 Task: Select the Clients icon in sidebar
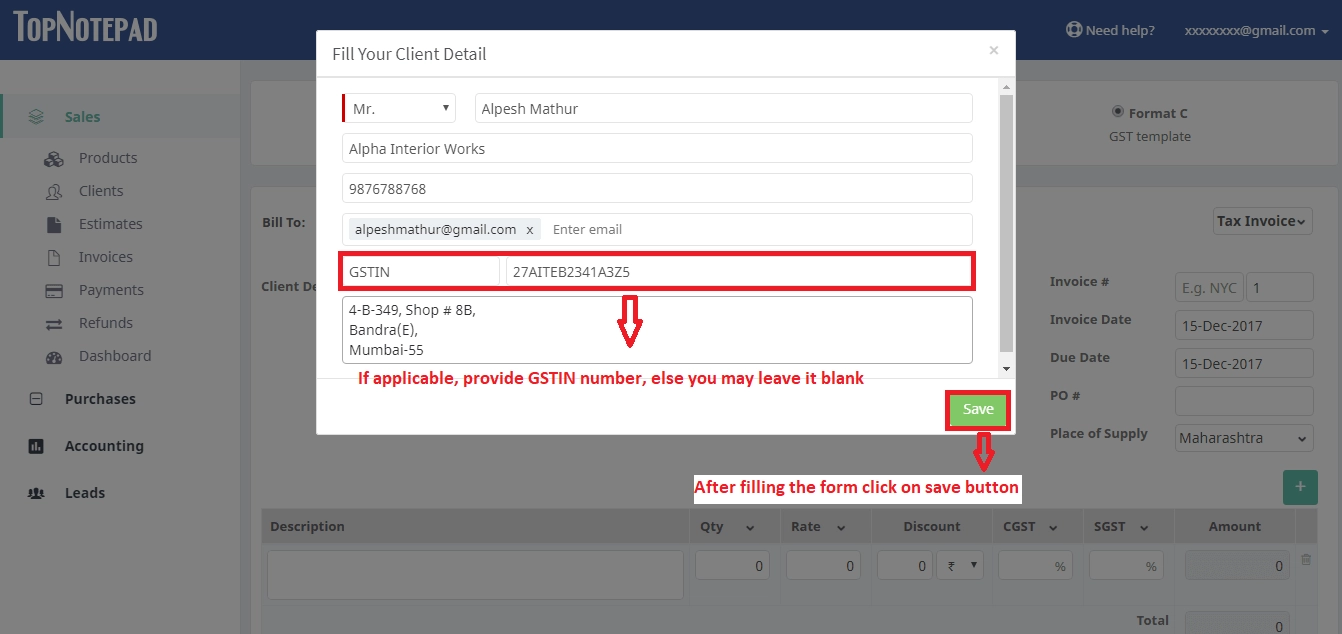click(54, 191)
